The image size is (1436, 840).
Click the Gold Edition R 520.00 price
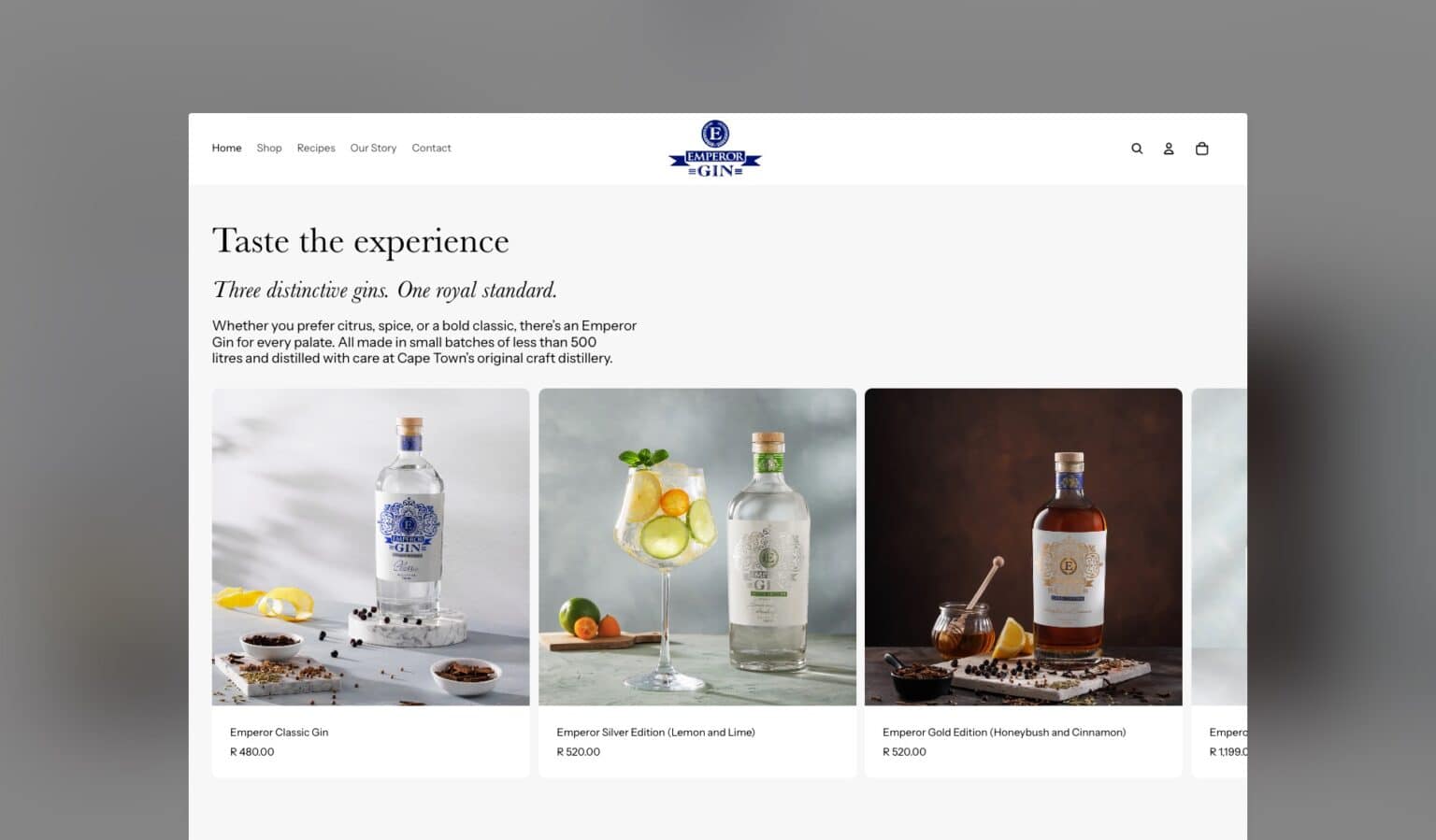point(904,752)
